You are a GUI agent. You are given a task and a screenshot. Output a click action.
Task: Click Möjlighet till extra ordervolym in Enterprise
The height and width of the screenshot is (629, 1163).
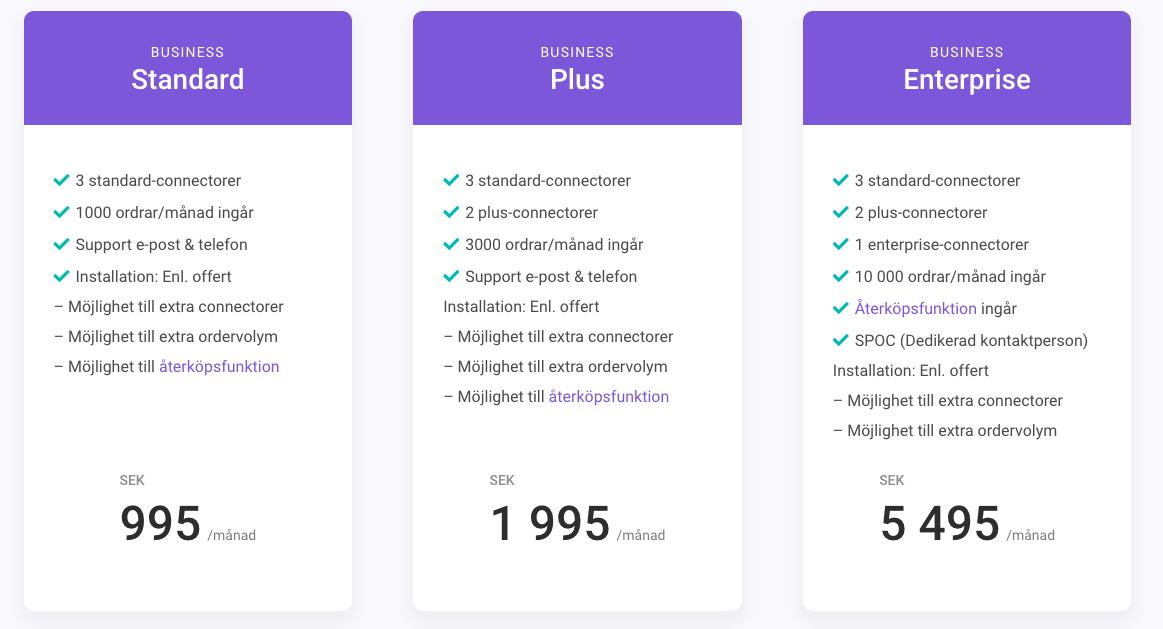tap(945, 431)
